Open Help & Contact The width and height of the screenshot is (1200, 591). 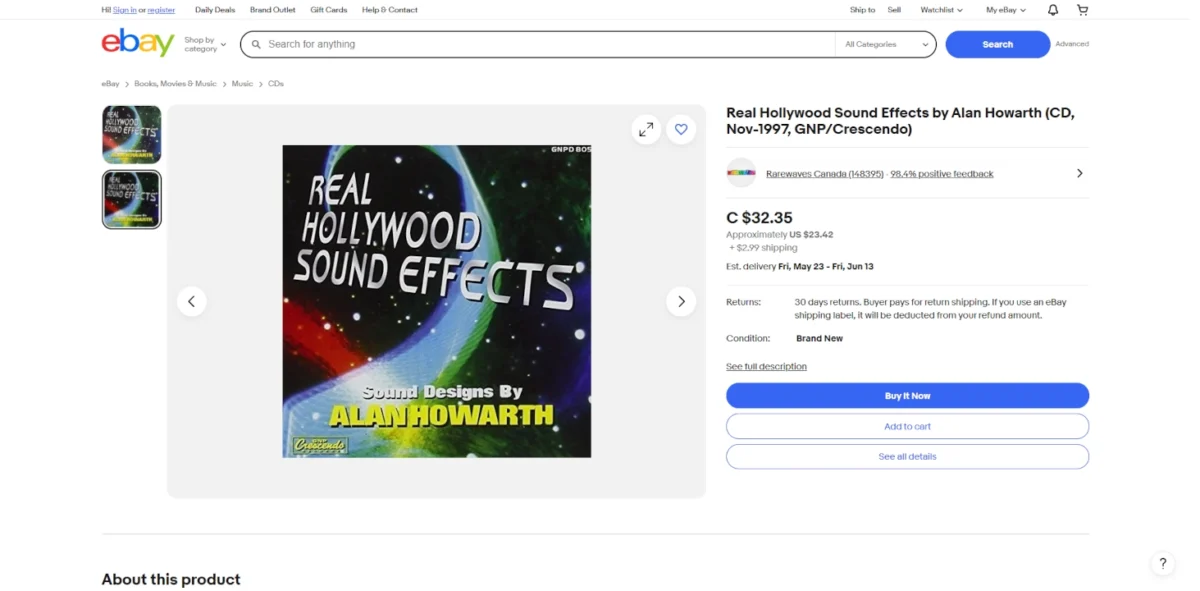click(x=390, y=10)
